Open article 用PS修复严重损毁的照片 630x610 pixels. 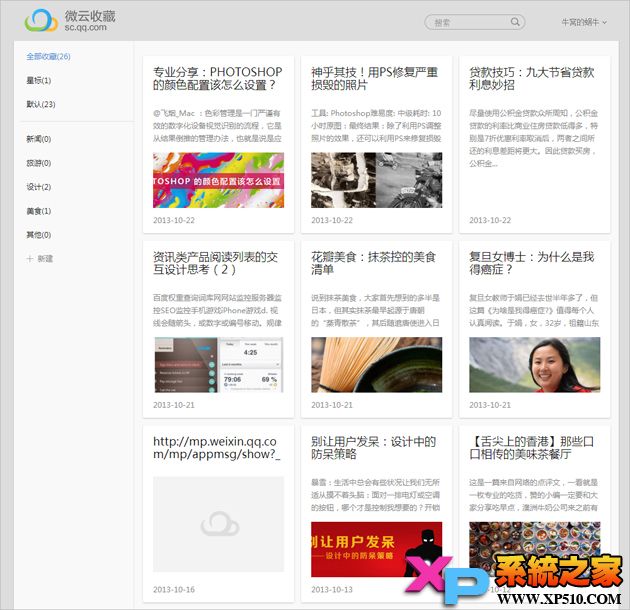tap(374, 78)
